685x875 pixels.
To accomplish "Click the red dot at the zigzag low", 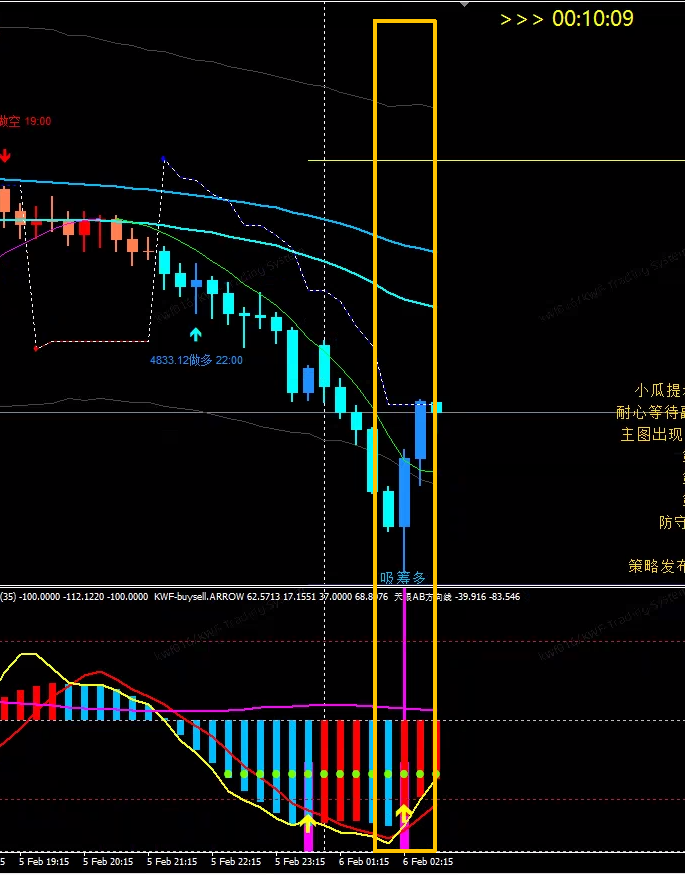I will pyautogui.click(x=36, y=349).
